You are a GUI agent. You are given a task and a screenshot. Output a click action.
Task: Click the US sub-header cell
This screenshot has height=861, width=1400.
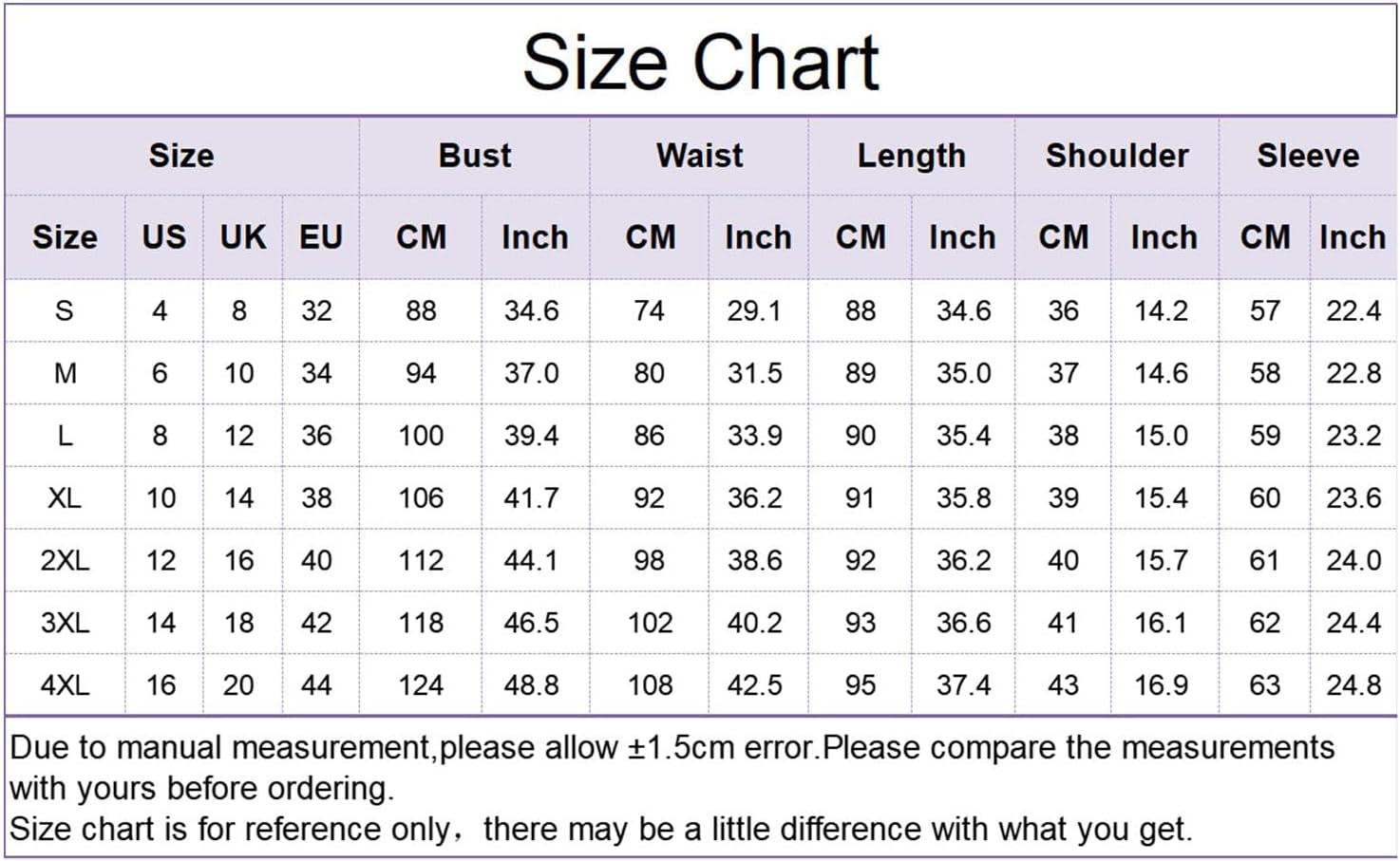click(x=164, y=236)
